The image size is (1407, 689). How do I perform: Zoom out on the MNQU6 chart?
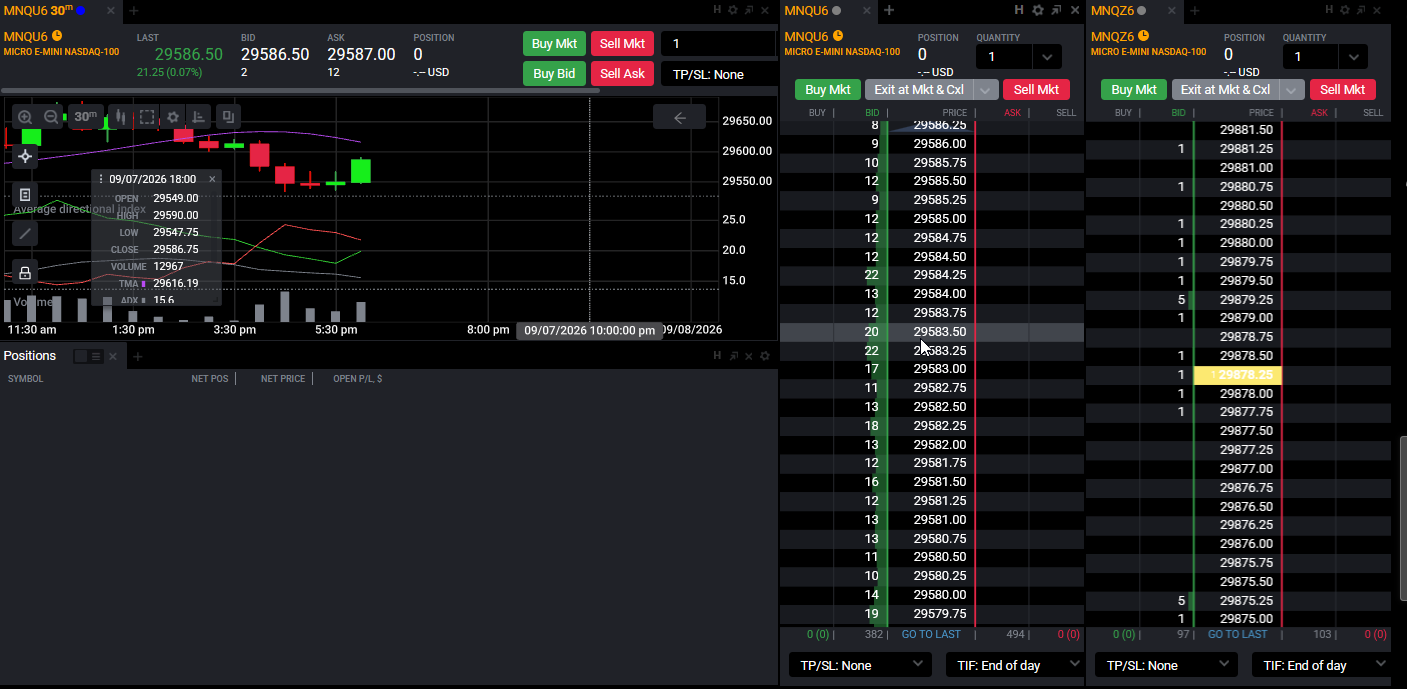pyautogui.click(x=51, y=117)
